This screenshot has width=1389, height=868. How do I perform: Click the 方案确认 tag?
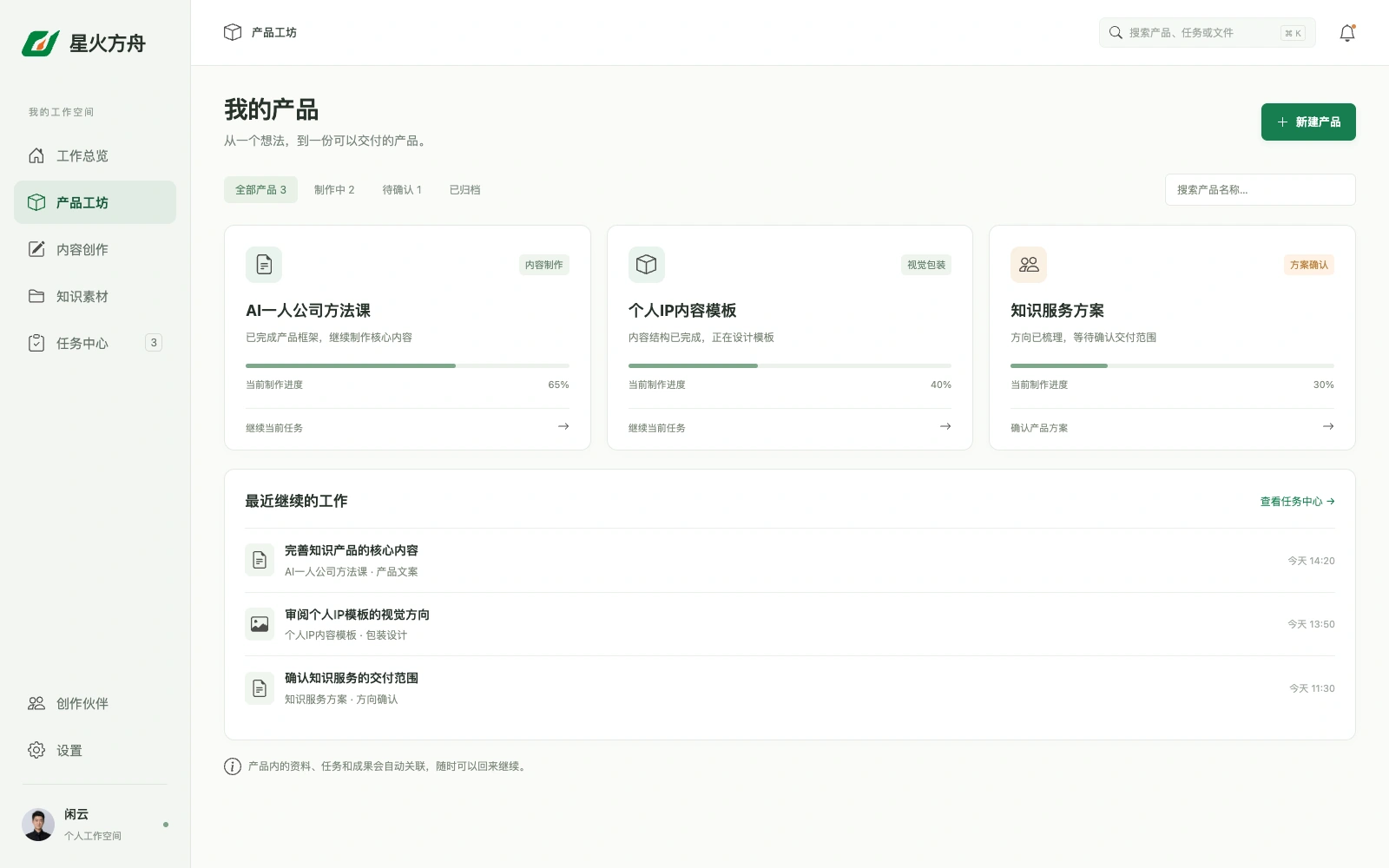[1309, 265]
